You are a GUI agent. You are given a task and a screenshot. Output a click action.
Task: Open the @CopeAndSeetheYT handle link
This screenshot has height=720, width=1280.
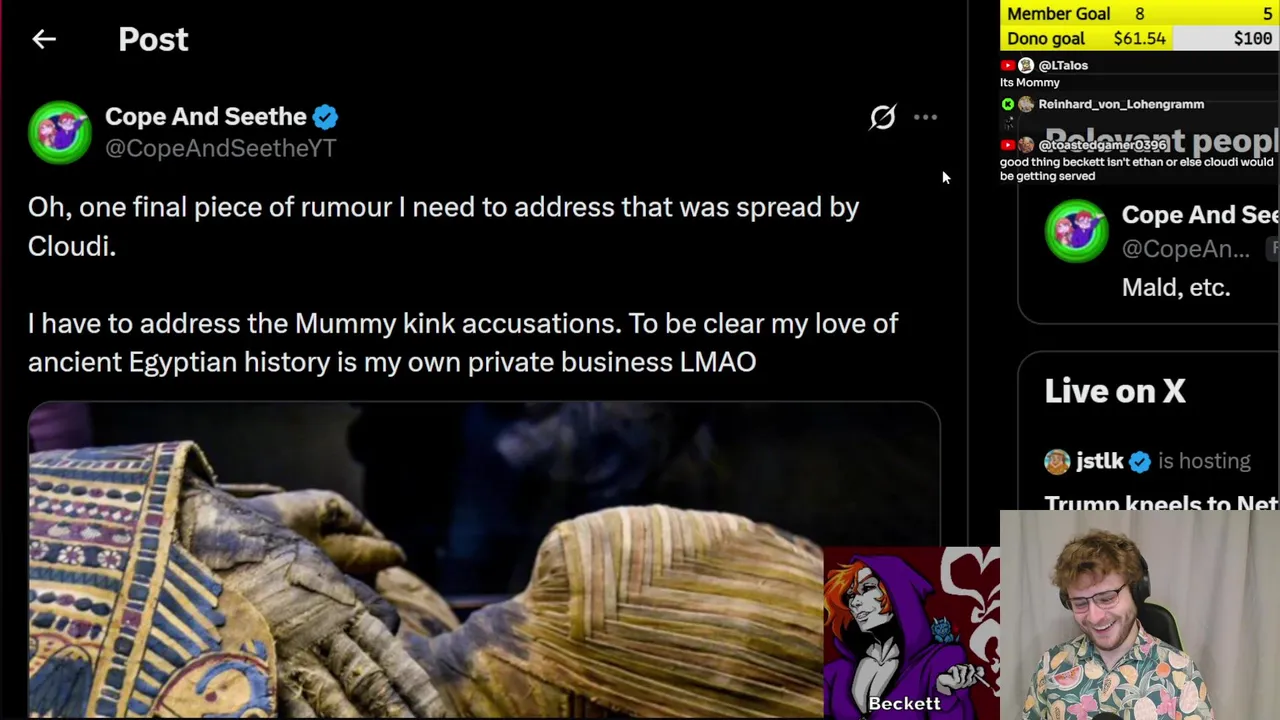220,148
